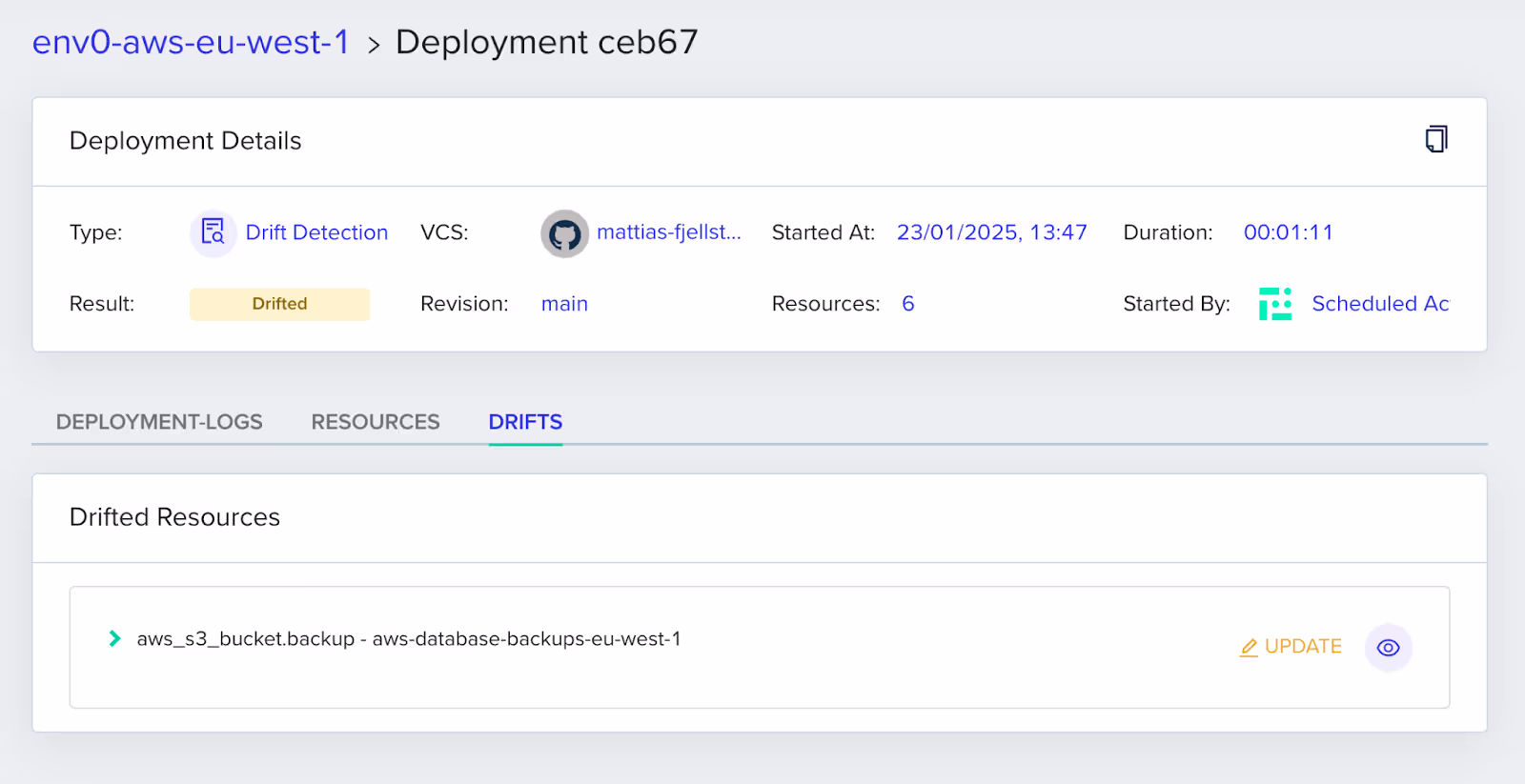
Task: Click the Drifted result badge
Action: pyautogui.click(x=279, y=304)
